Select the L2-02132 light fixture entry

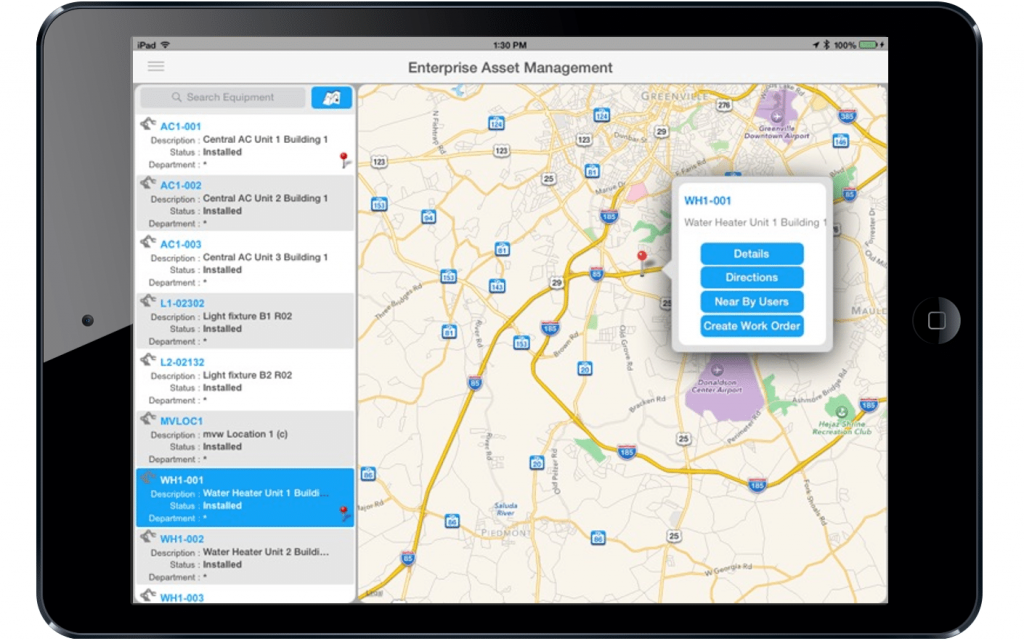coord(240,379)
